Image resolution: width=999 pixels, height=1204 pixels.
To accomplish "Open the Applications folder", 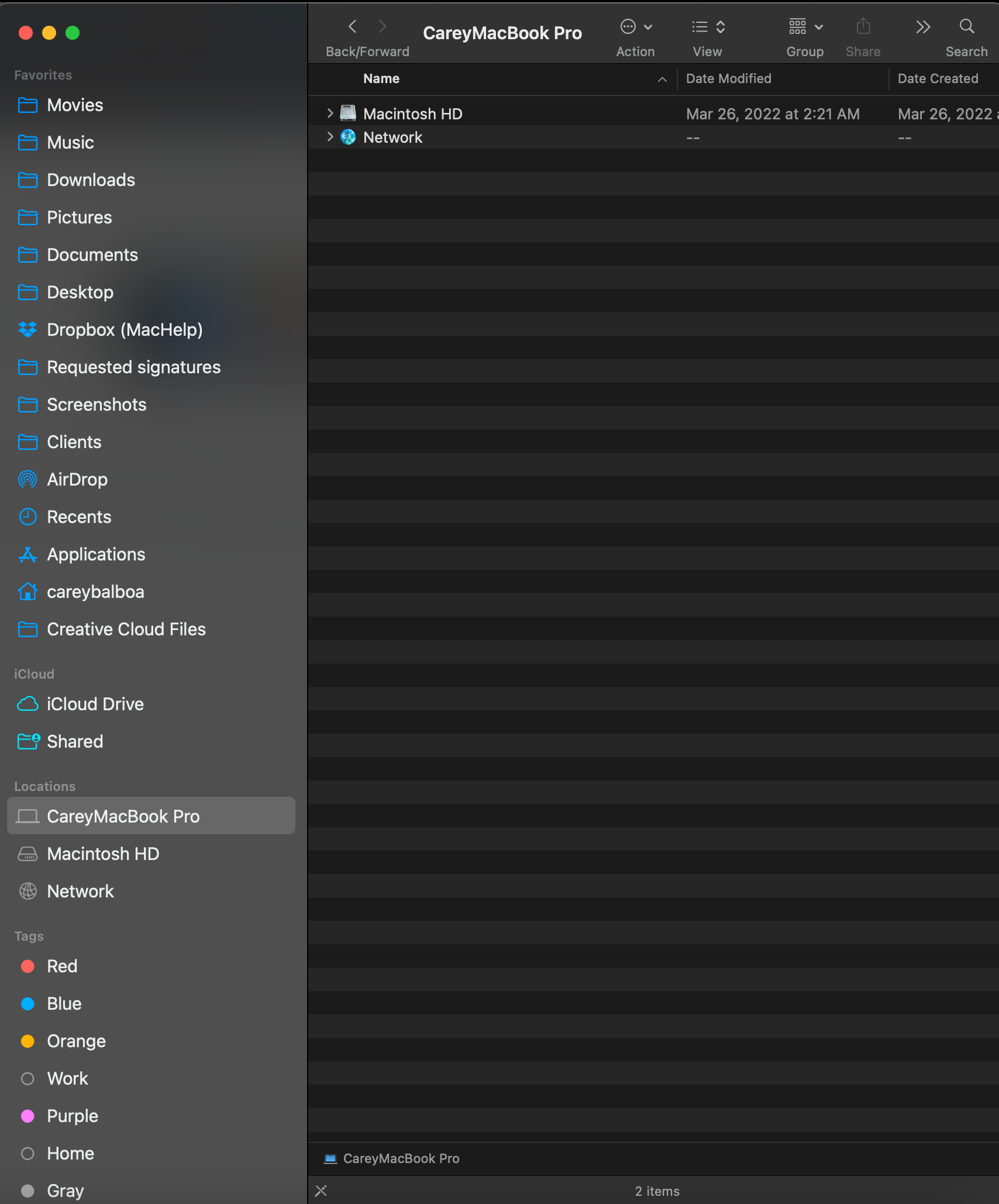I will pos(151,555).
